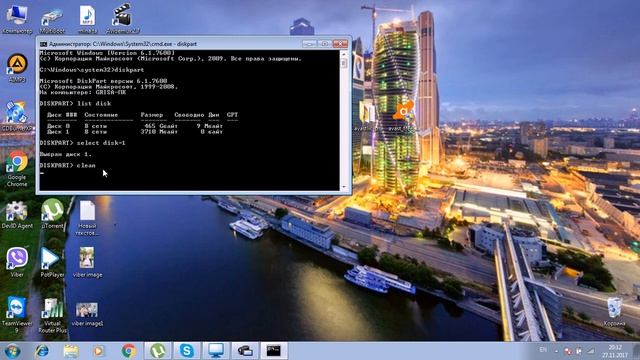Image resolution: width=640 pixels, height=360 pixels.
Task: Launch Viber from desktop
Action: [x=17, y=262]
